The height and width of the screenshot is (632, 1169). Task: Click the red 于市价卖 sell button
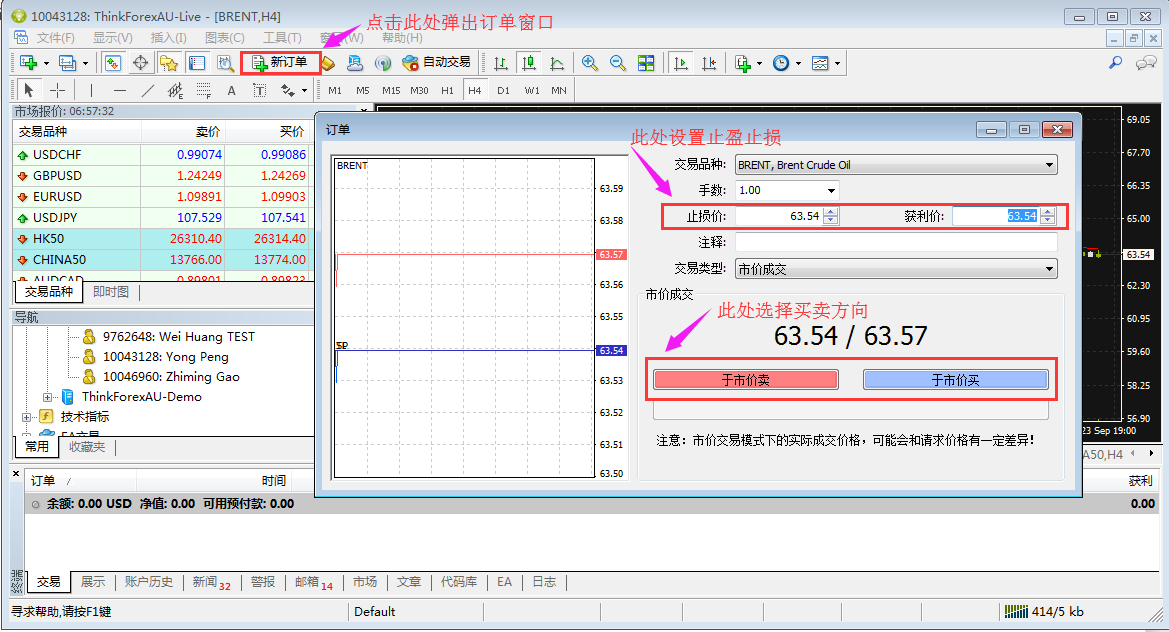click(x=745, y=380)
